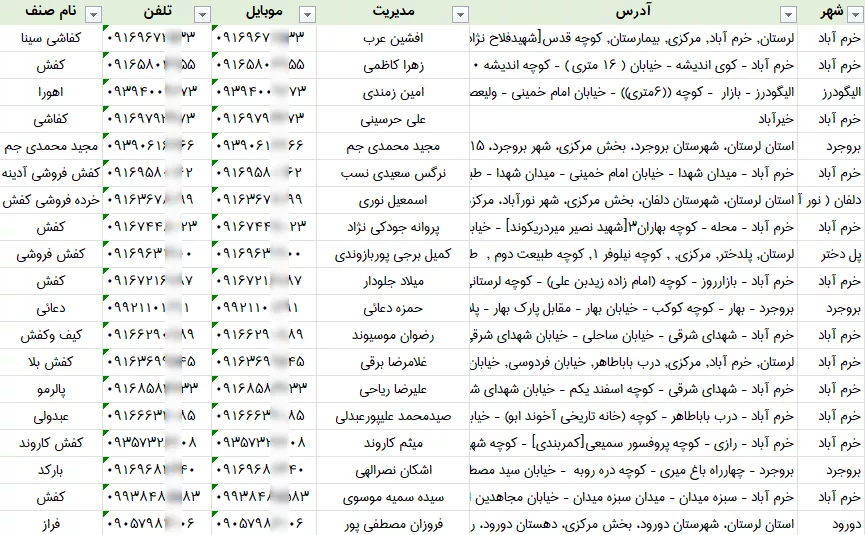This screenshot has height=535, width=865.
Task: Select city cell الیگودرز in شهر column
Action: 832,92
